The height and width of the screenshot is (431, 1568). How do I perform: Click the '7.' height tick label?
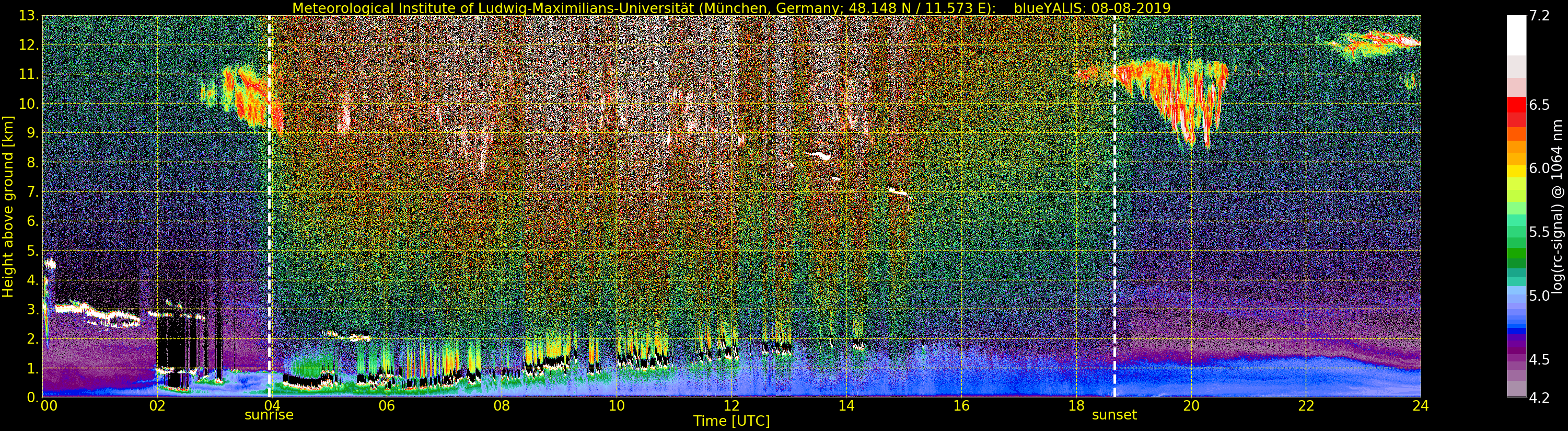(x=32, y=192)
